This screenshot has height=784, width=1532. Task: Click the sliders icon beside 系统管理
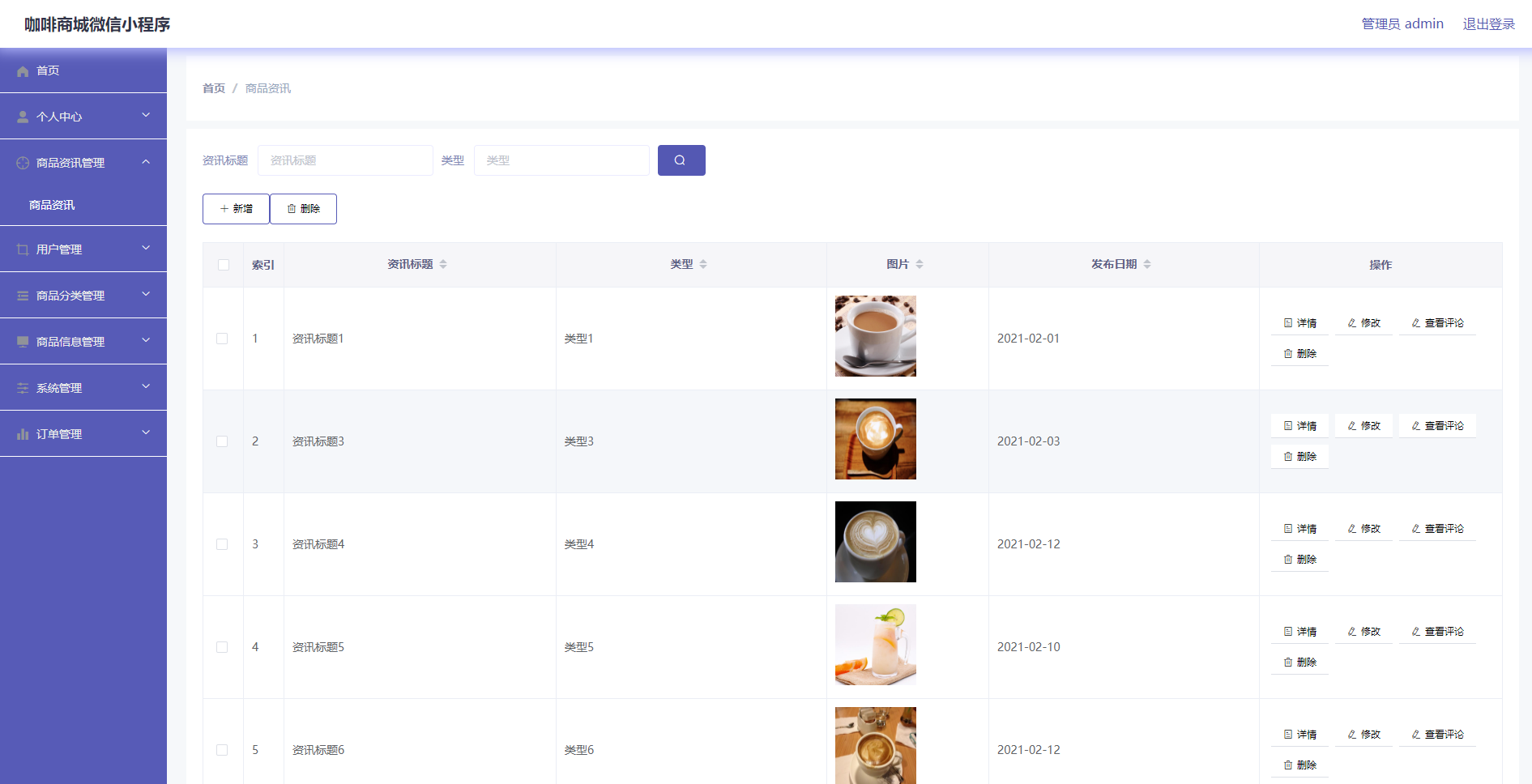23,389
